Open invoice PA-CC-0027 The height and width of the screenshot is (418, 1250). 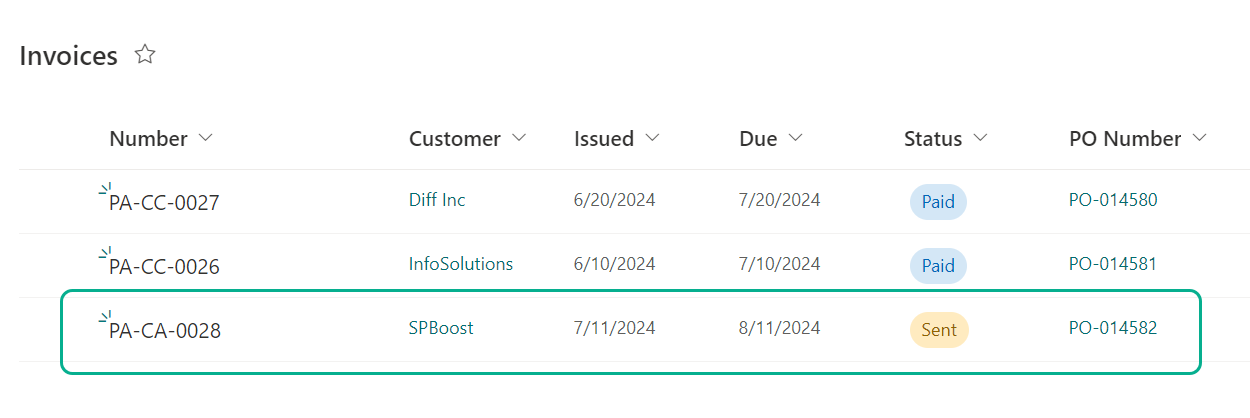[x=164, y=203]
